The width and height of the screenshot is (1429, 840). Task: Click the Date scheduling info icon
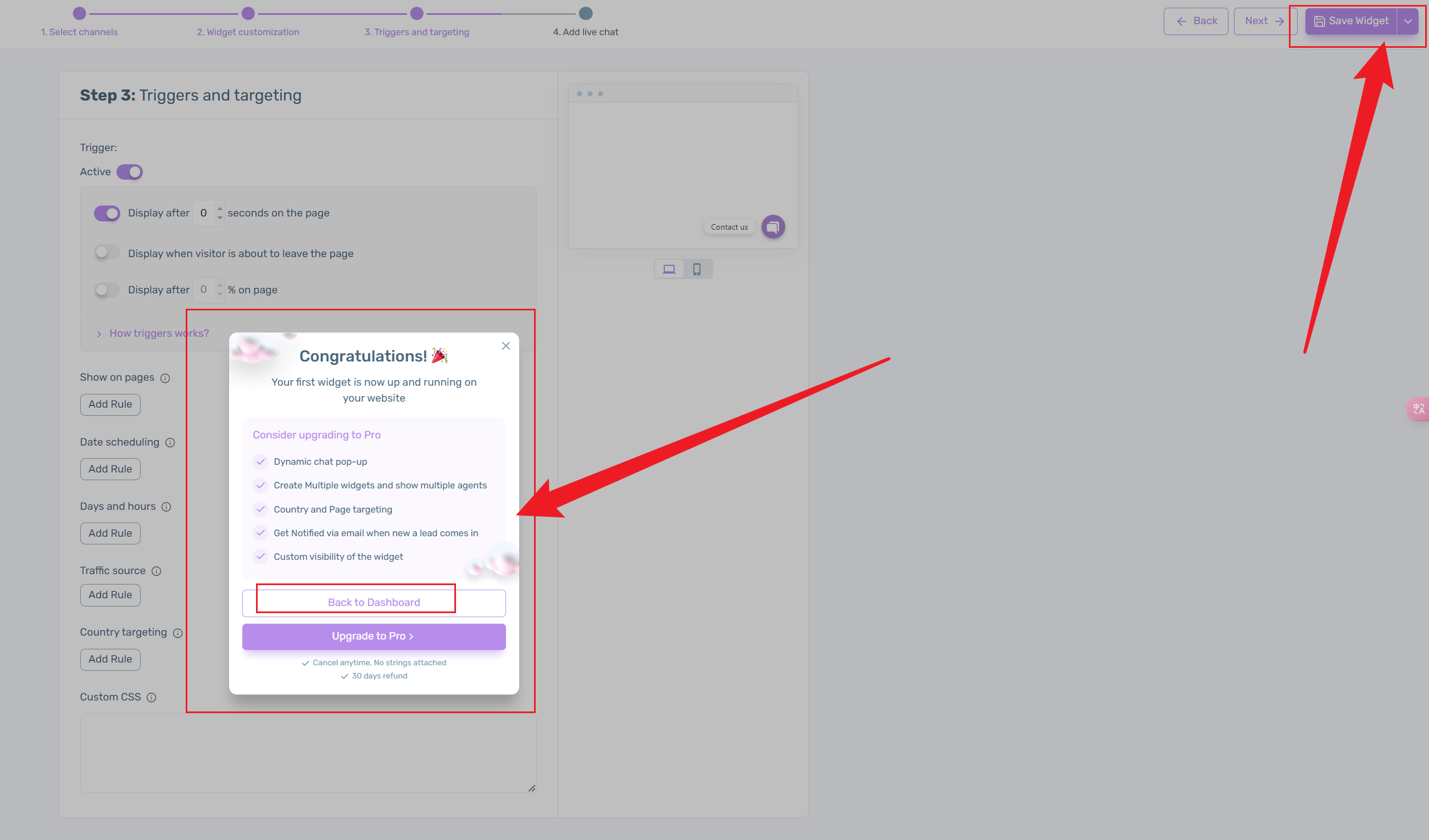point(171,443)
